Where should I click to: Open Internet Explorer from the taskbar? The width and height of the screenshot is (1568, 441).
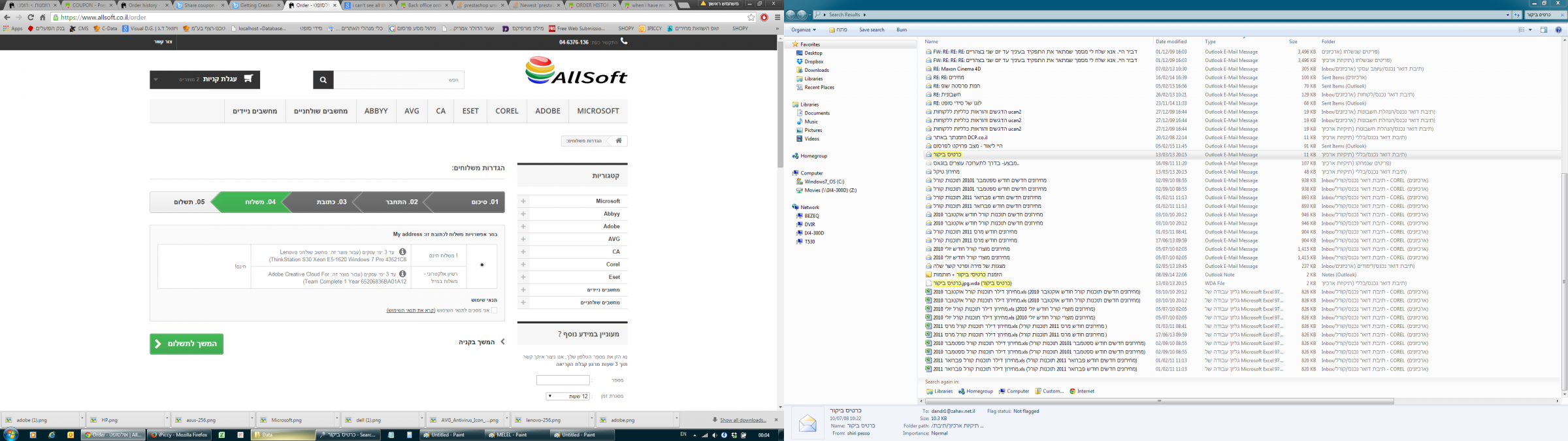pos(52,434)
